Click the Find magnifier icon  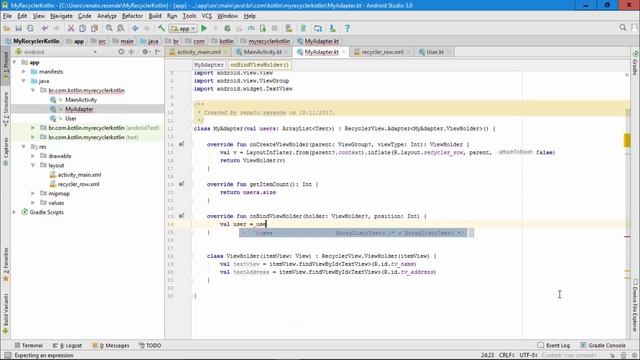pyautogui.click(x=109, y=28)
